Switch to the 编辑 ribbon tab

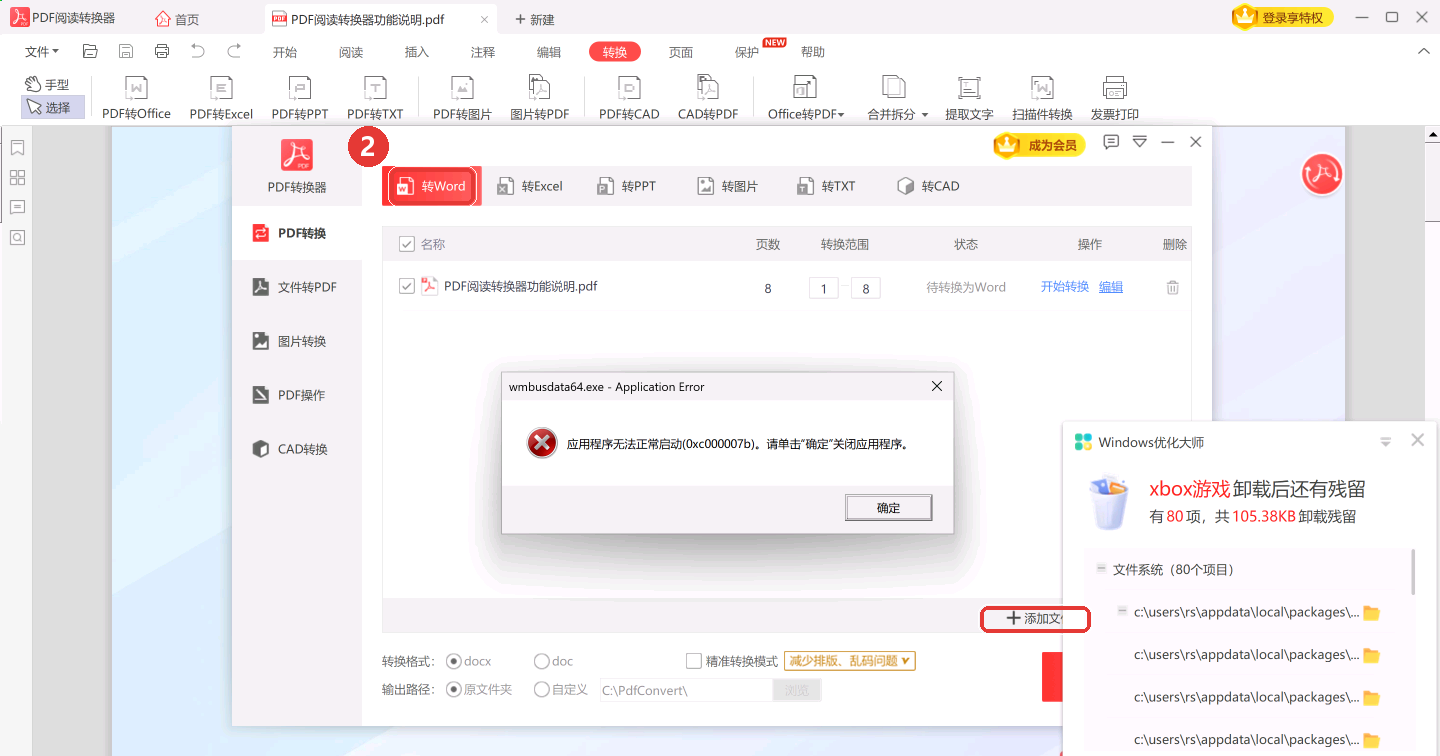click(549, 52)
